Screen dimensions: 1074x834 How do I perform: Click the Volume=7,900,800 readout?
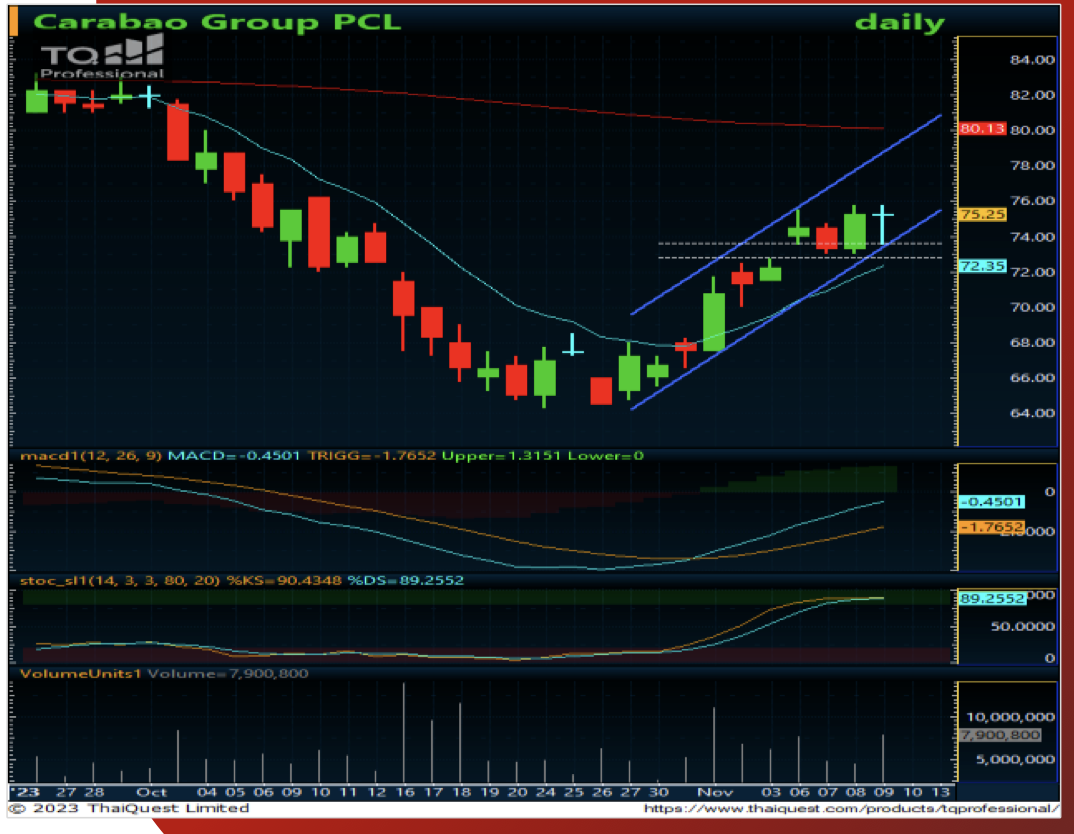(228, 674)
